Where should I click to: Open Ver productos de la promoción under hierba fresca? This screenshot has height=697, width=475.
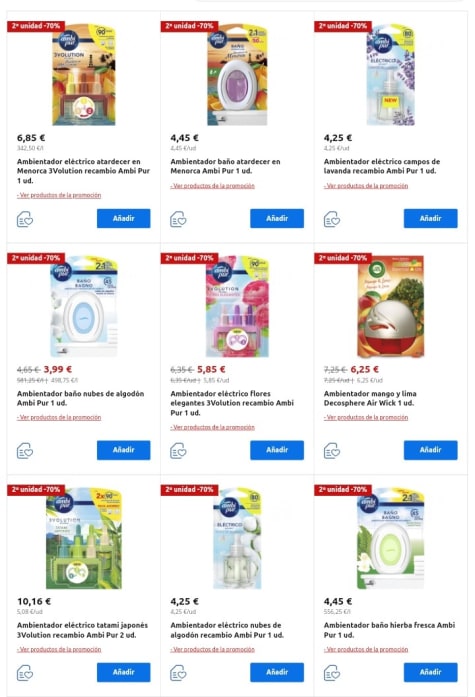click(x=366, y=649)
